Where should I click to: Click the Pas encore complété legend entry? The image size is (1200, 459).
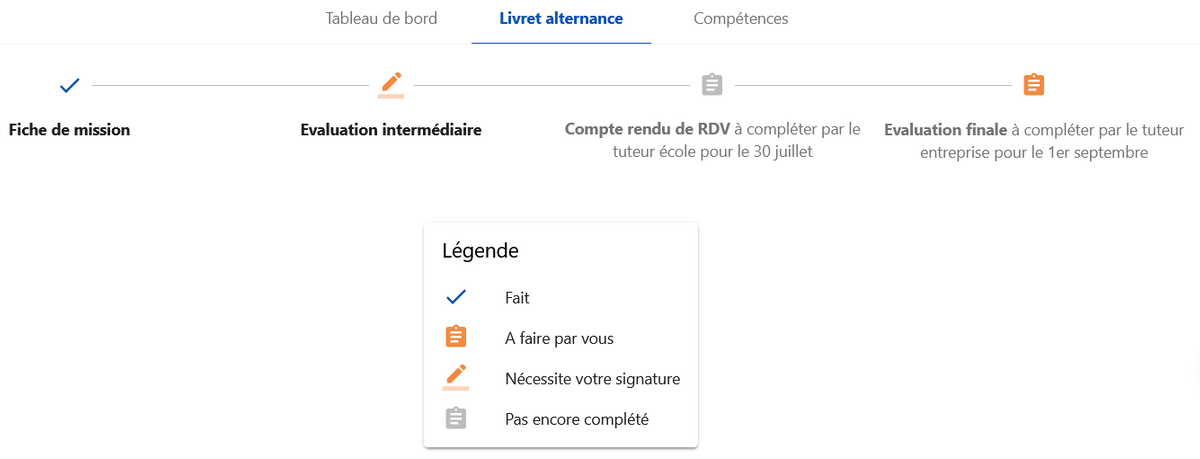[x=577, y=419]
